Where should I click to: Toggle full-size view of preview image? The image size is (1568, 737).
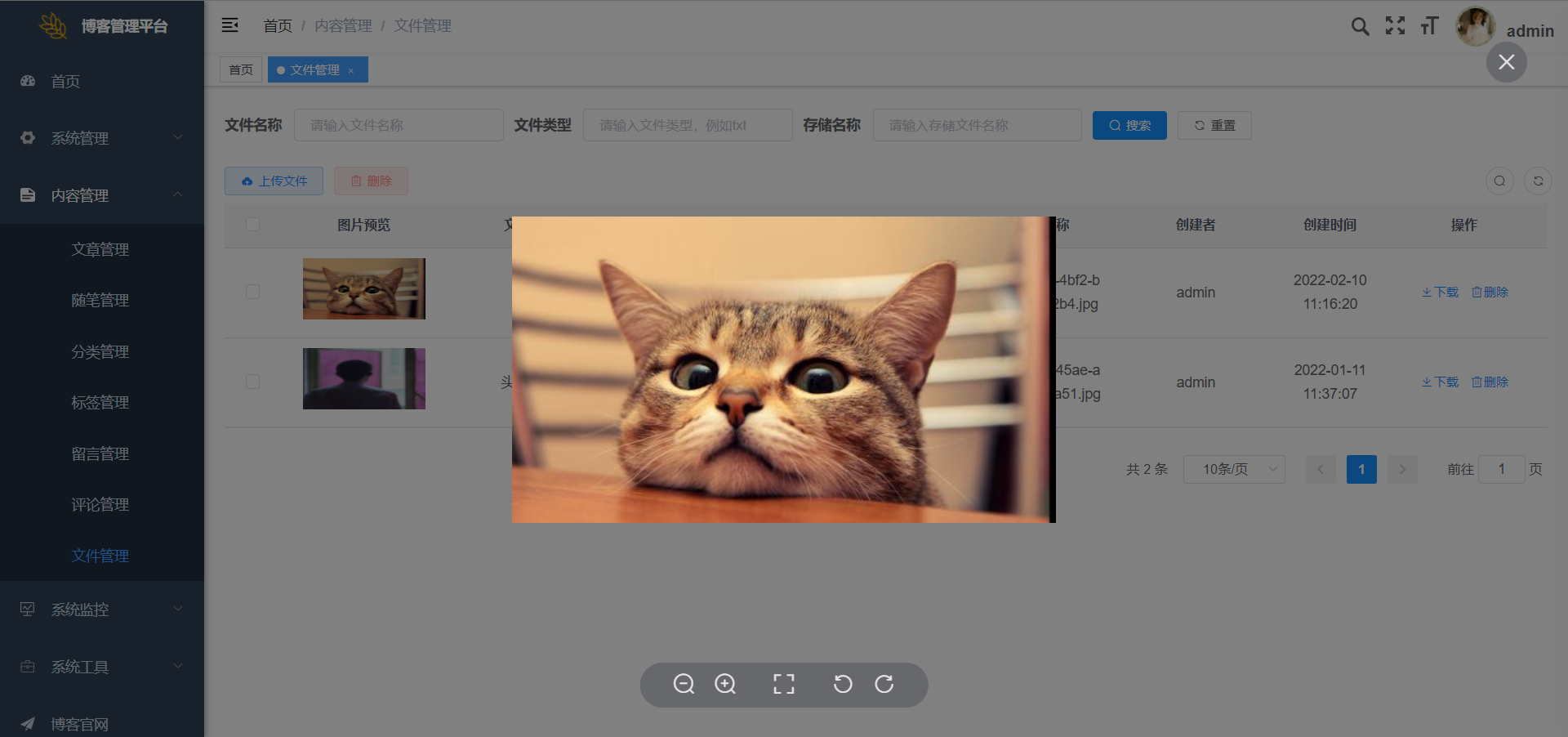pos(783,684)
